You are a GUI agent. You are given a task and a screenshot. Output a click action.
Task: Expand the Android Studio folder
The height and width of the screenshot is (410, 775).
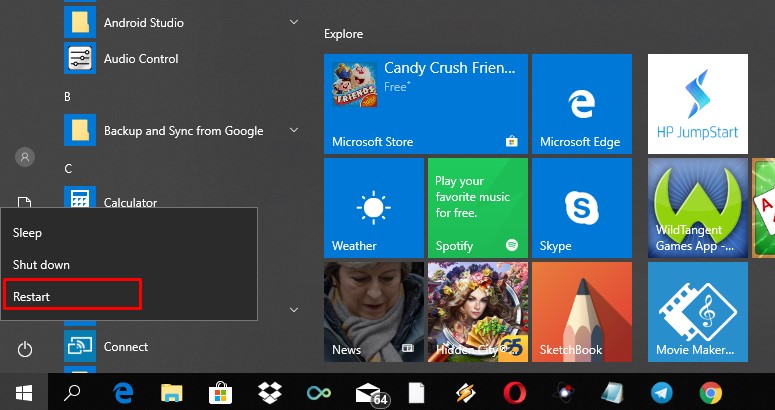click(x=294, y=22)
